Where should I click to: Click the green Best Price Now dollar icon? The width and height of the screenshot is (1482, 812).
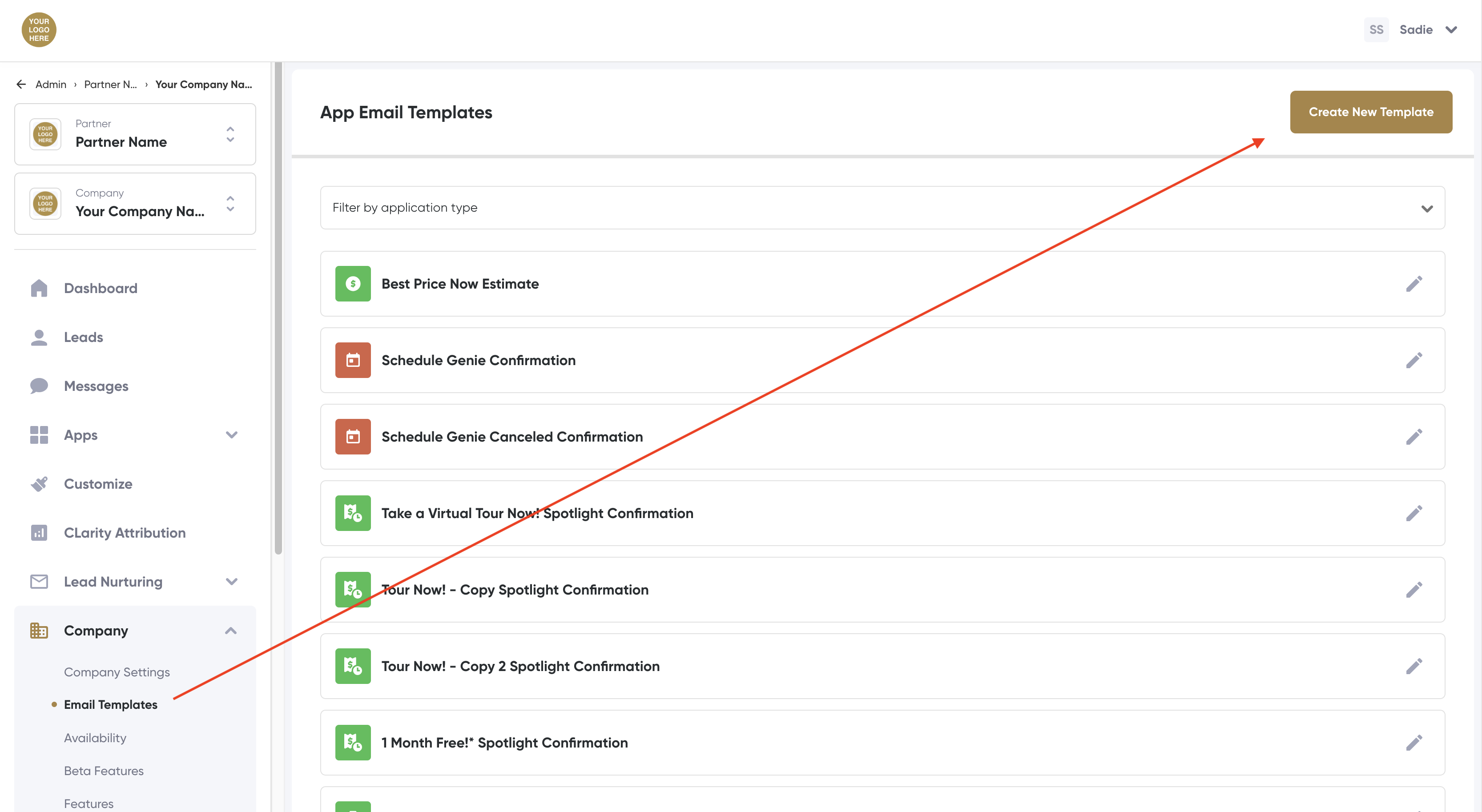[x=353, y=284]
